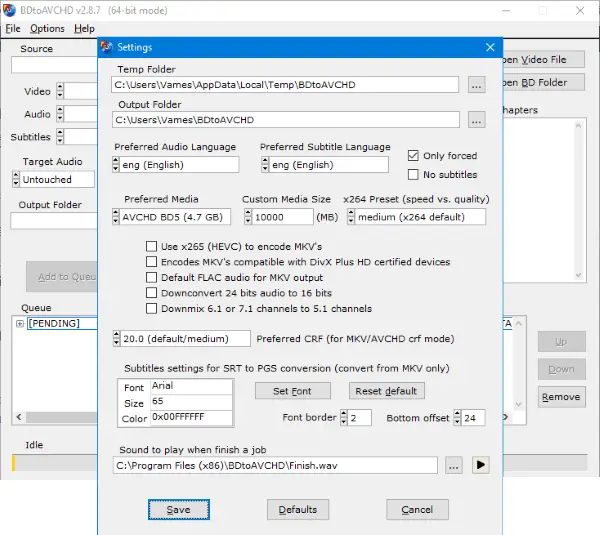Enable Default FLAC audio for MKV output
Screen dimensions: 600x535
[x=152, y=278]
